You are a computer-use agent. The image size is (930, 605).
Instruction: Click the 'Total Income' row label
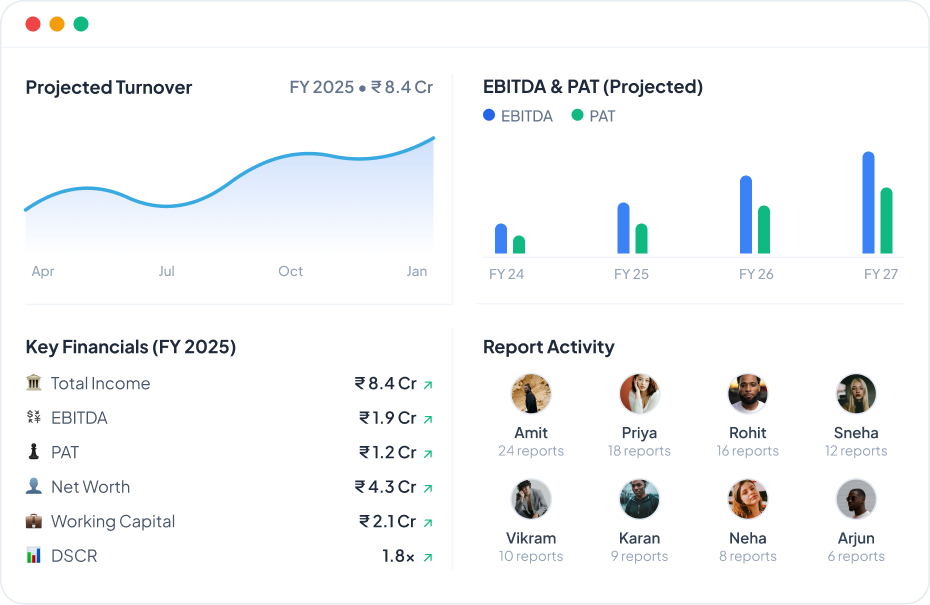coord(100,383)
